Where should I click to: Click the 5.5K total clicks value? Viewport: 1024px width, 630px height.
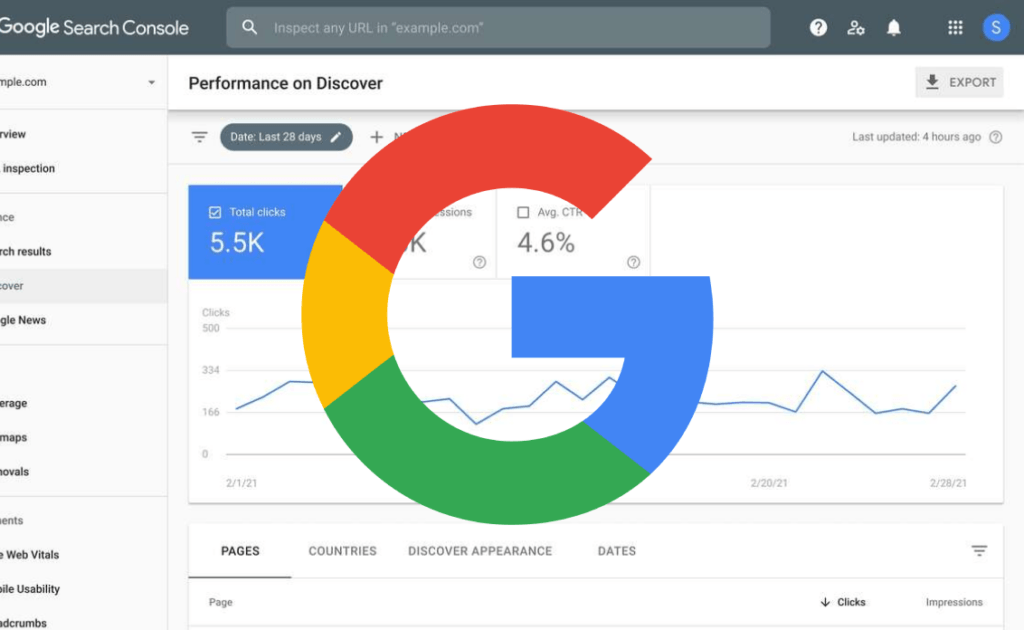coord(236,243)
